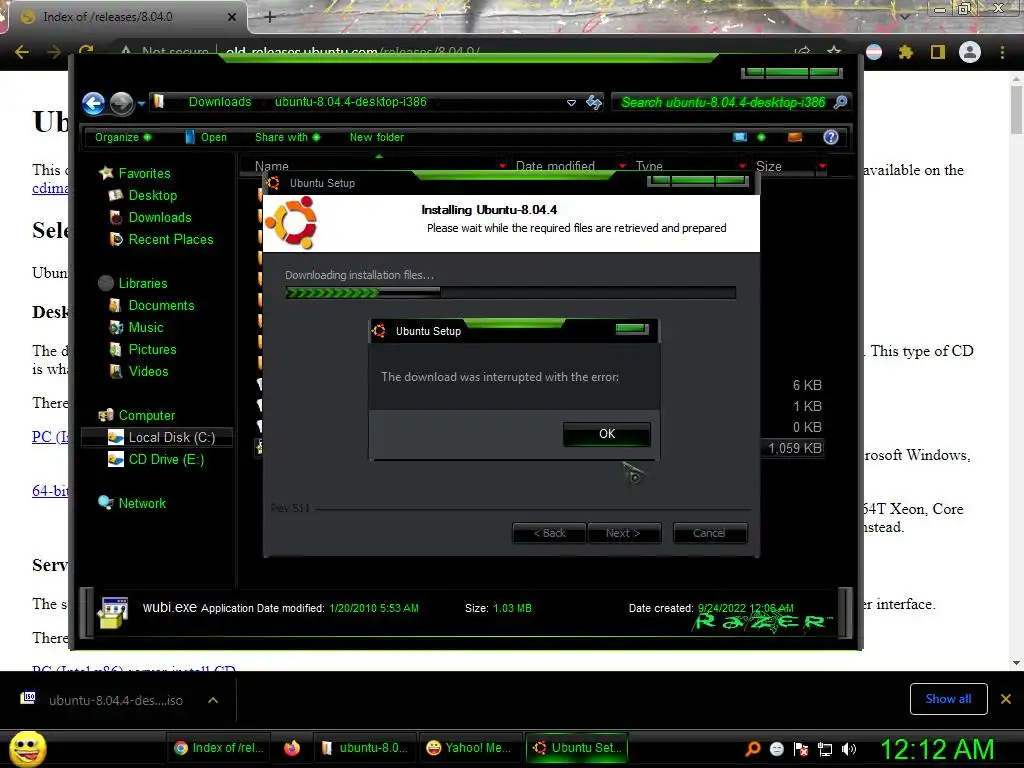Toggle Chrome side panel icon
Viewport: 1024px width, 768px height.
point(938,52)
